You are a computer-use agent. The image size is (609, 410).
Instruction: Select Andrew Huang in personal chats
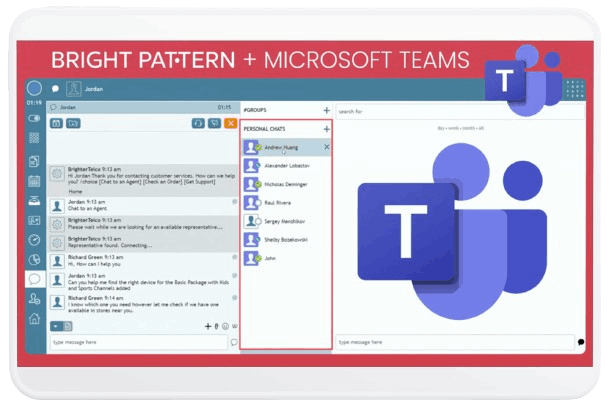pyautogui.click(x=283, y=147)
